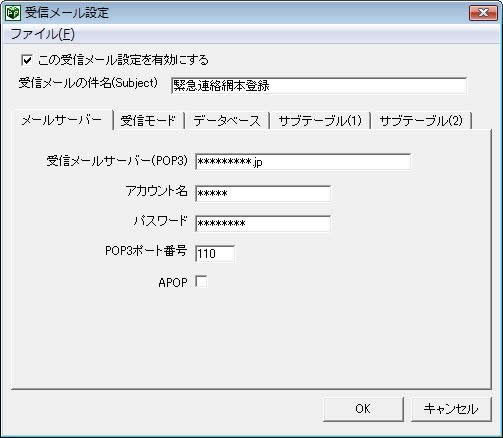Toggle この受信メール設定を有効にする checkbox
The height and width of the screenshot is (438, 503).
click(27, 60)
